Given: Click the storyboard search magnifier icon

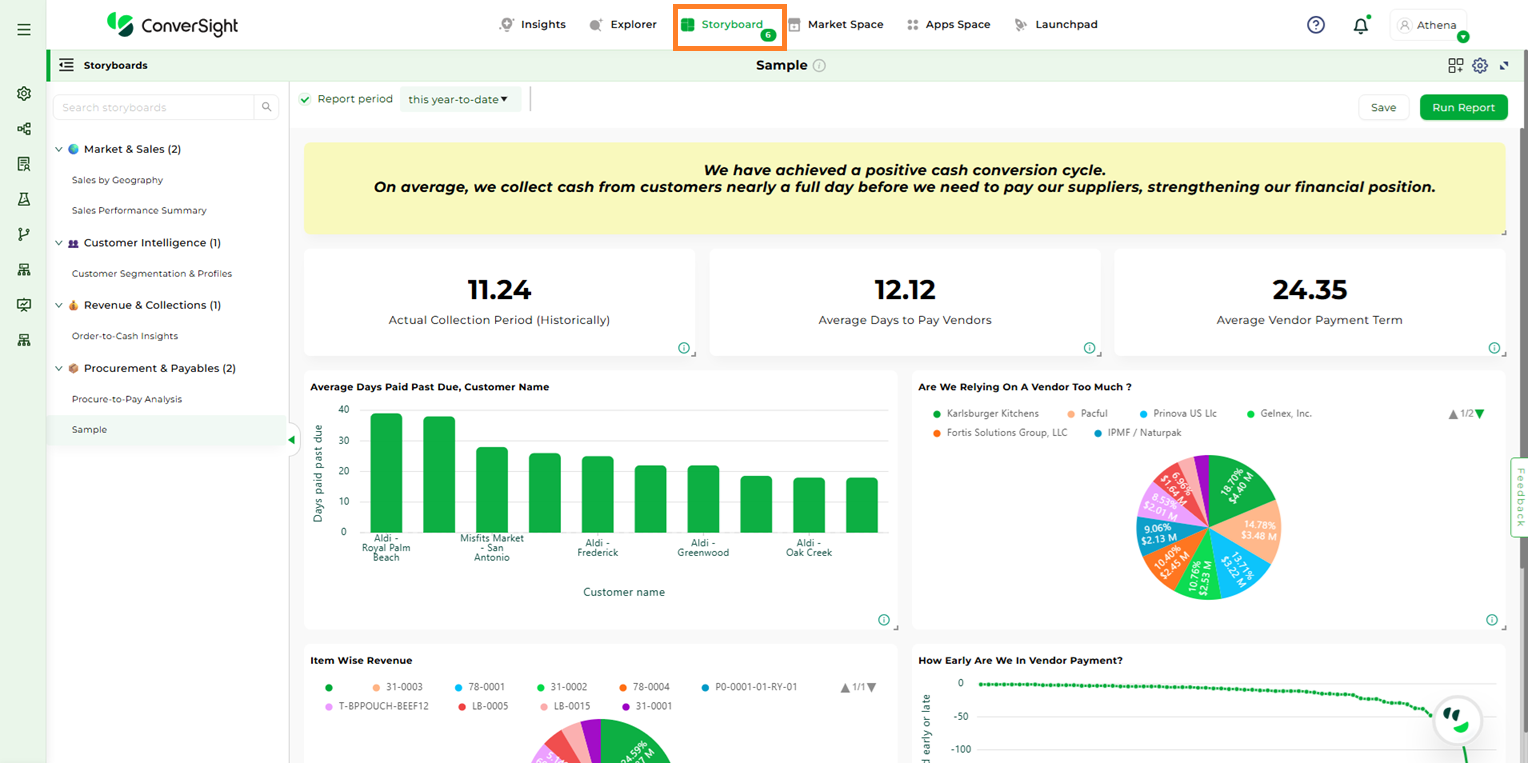Looking at the screenshot, I should (x=267, y=107).
